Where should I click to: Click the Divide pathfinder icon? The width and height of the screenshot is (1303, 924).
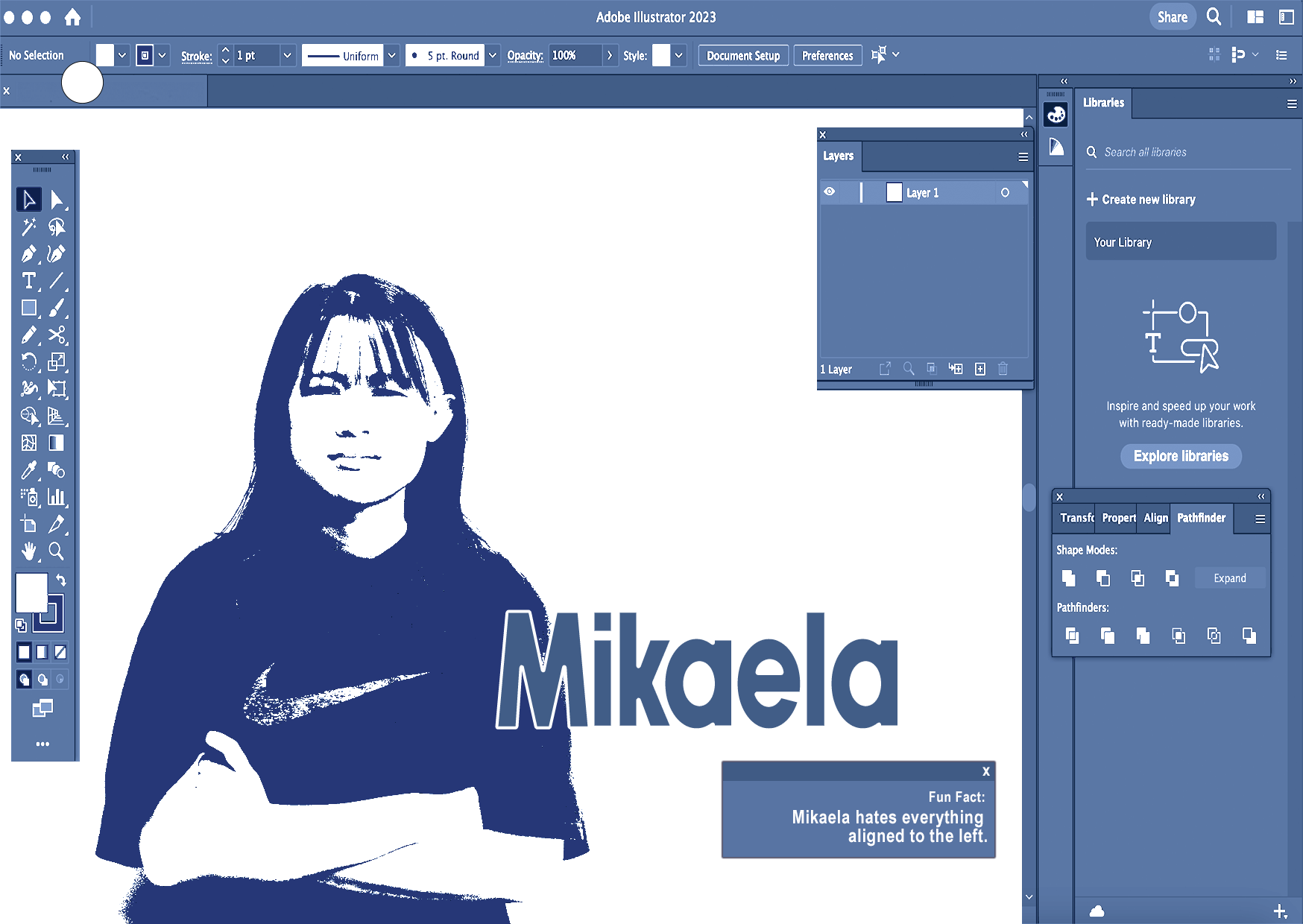[1073, 636]
